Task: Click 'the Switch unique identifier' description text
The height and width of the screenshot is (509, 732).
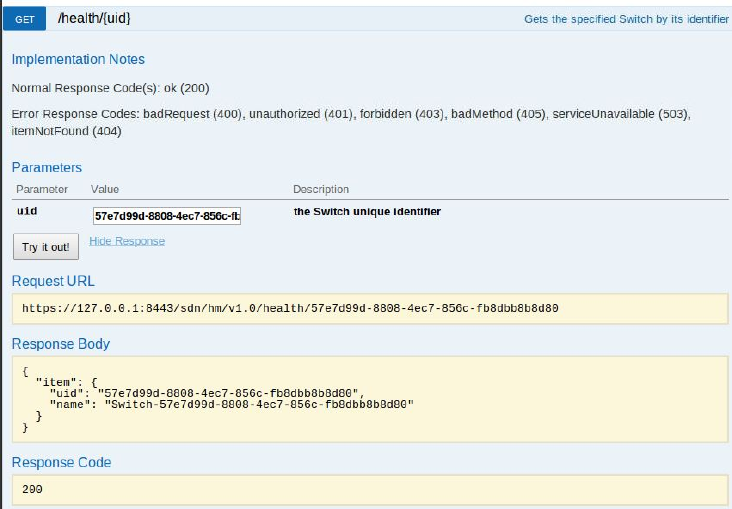Action: tap(367, 212)
